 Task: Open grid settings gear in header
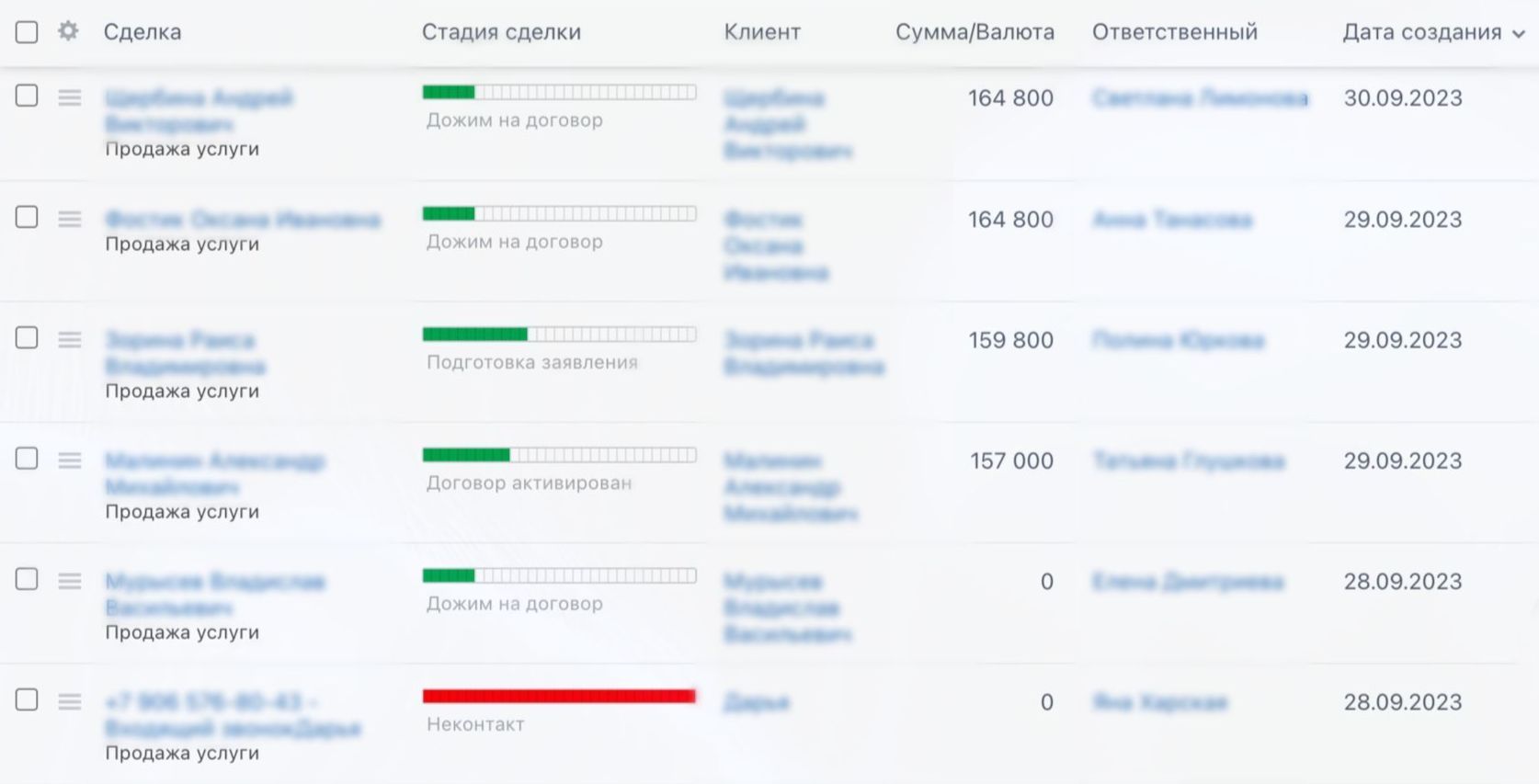[68, 31]
